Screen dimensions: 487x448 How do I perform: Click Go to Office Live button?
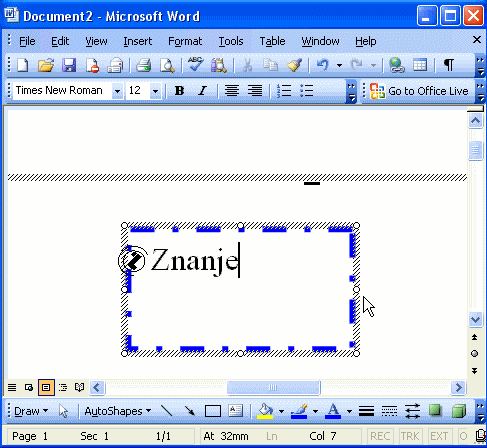[419, 91]
